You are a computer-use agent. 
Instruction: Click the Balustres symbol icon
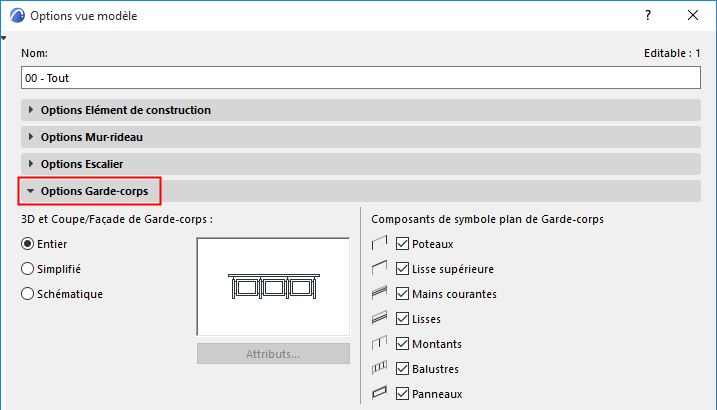379,368
